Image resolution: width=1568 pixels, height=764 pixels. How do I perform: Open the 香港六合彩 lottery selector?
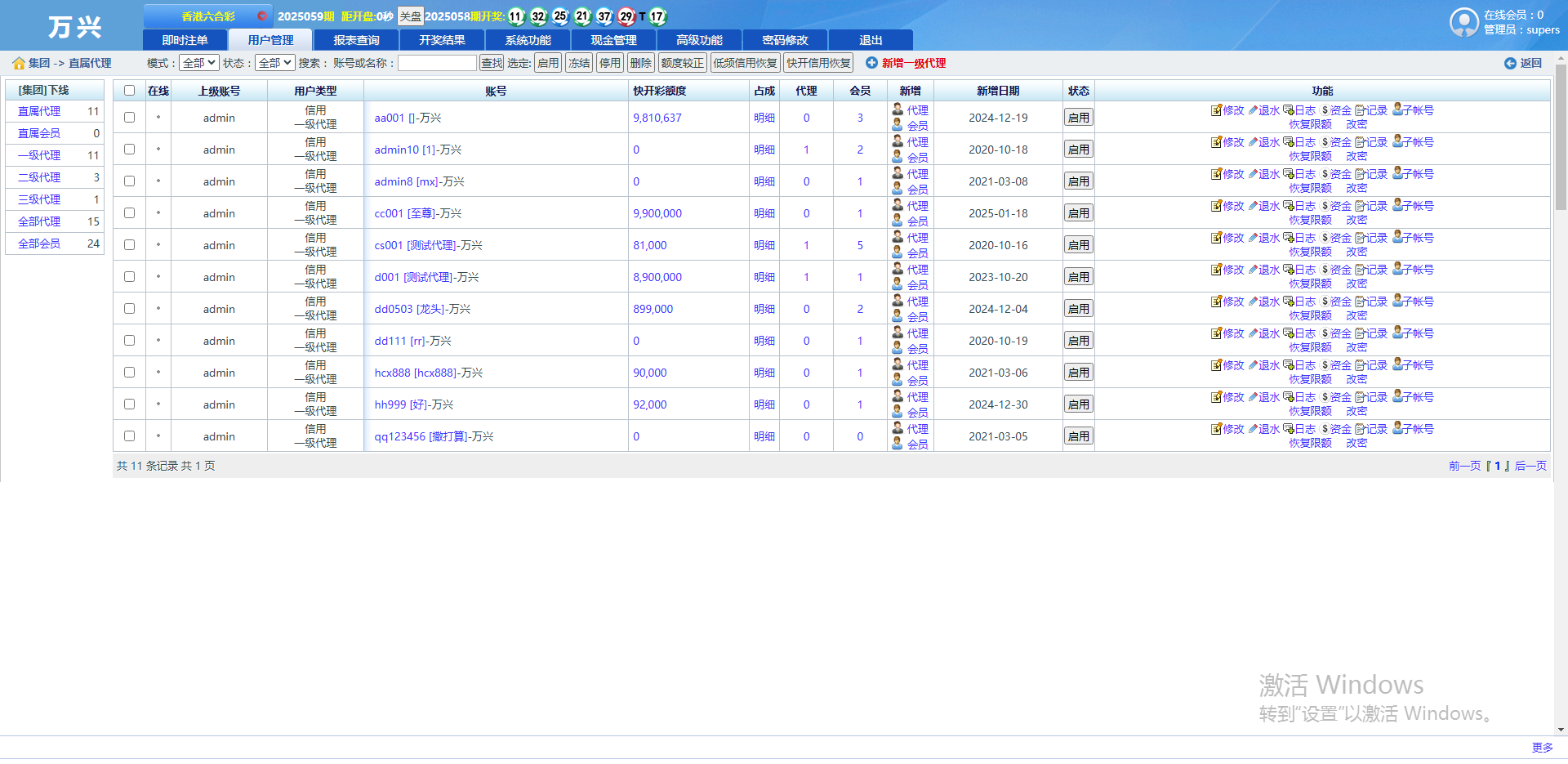click(x=208, y=16)
